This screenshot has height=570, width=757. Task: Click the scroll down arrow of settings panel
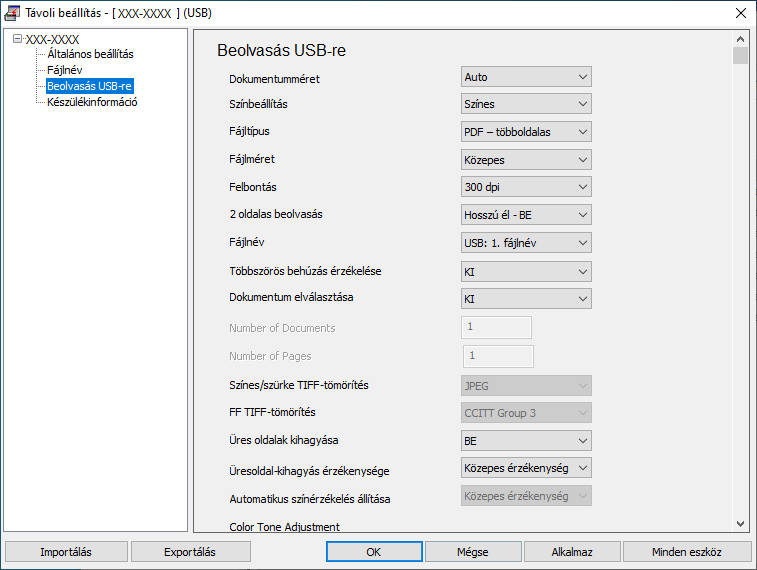(x=740, y=523)
